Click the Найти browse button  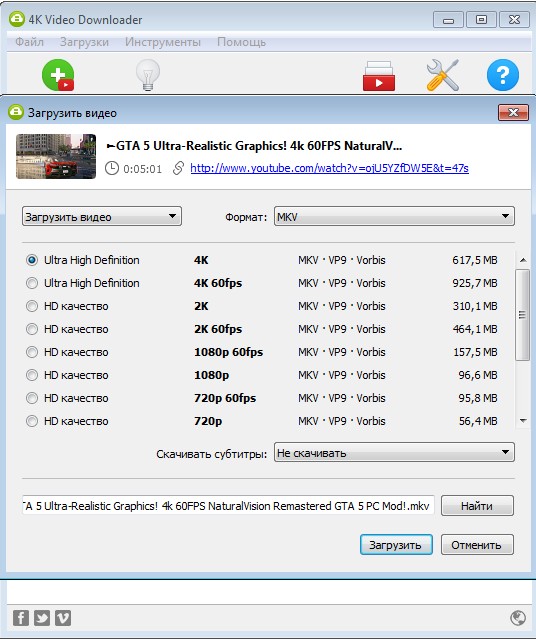tap(477, 506)
